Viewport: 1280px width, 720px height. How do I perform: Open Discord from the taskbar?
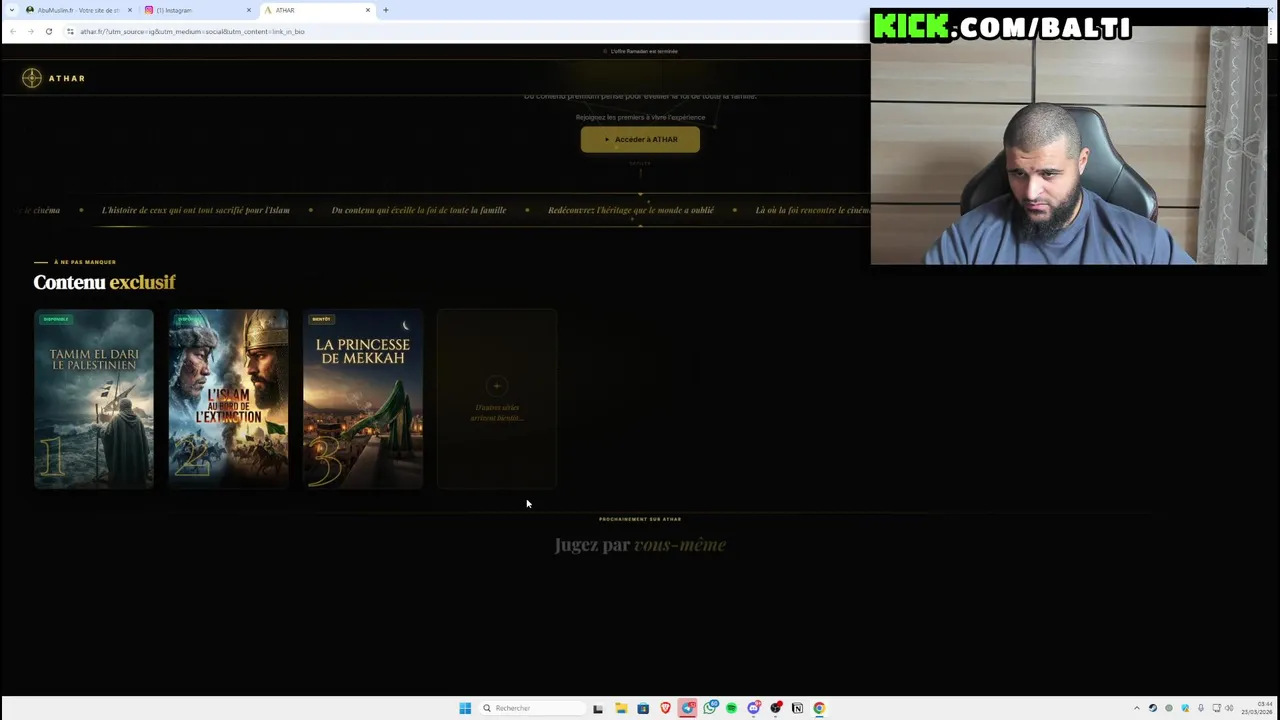point(754,708)
